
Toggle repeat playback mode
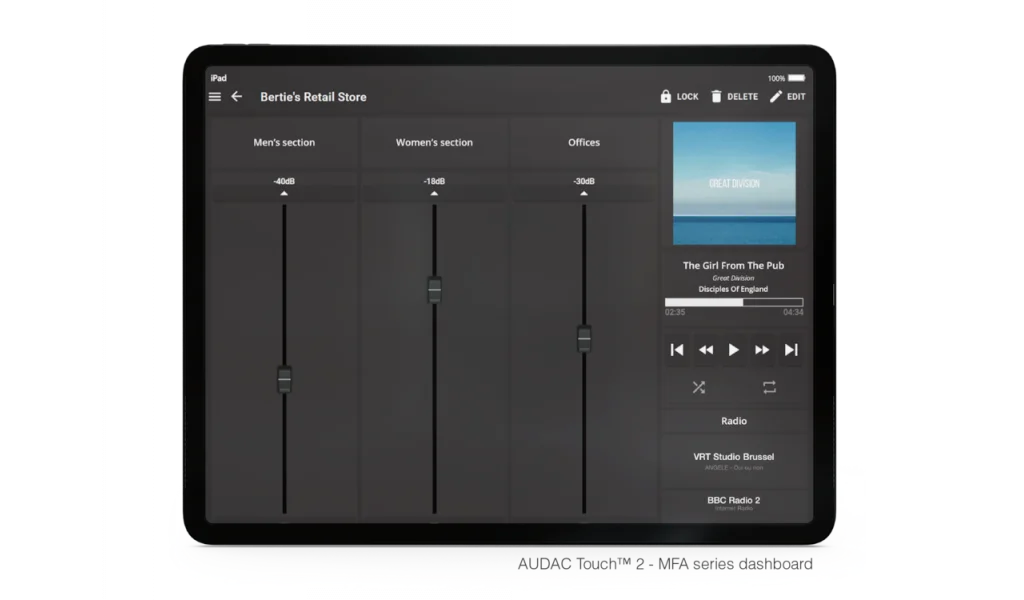click(x=769, y=387)
